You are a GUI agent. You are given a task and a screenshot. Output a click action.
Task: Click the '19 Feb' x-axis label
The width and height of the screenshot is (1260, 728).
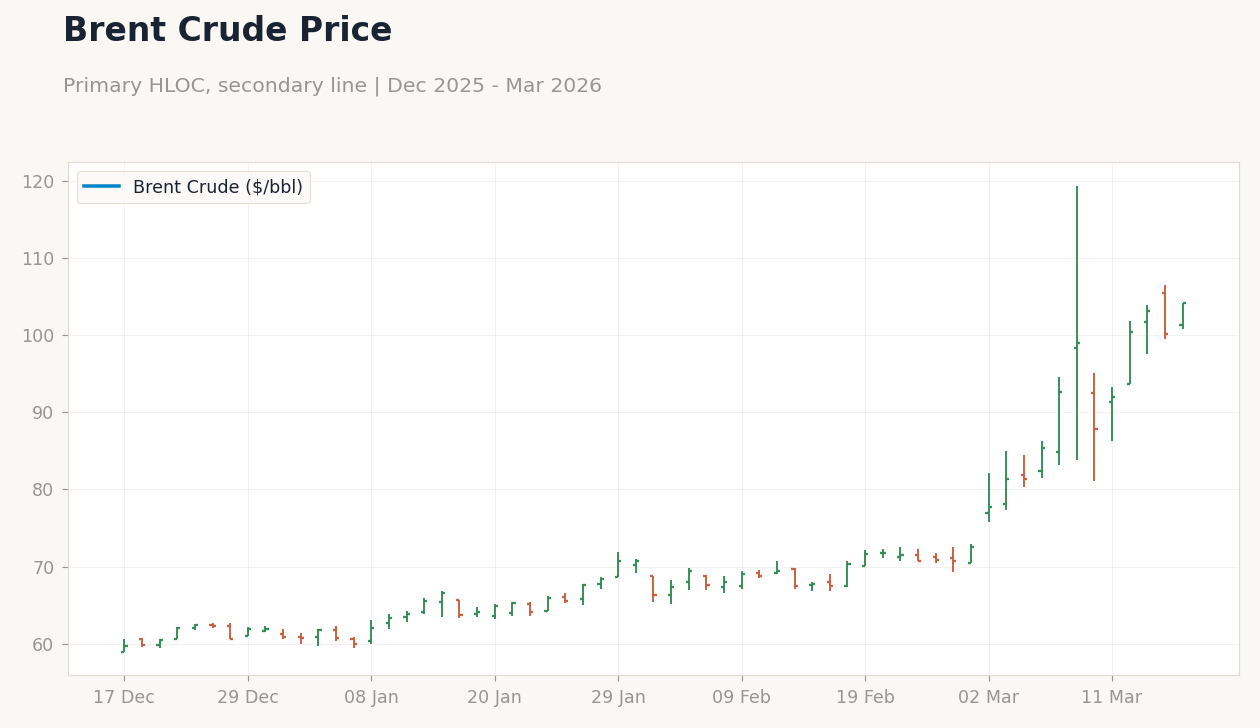point(865,698)
